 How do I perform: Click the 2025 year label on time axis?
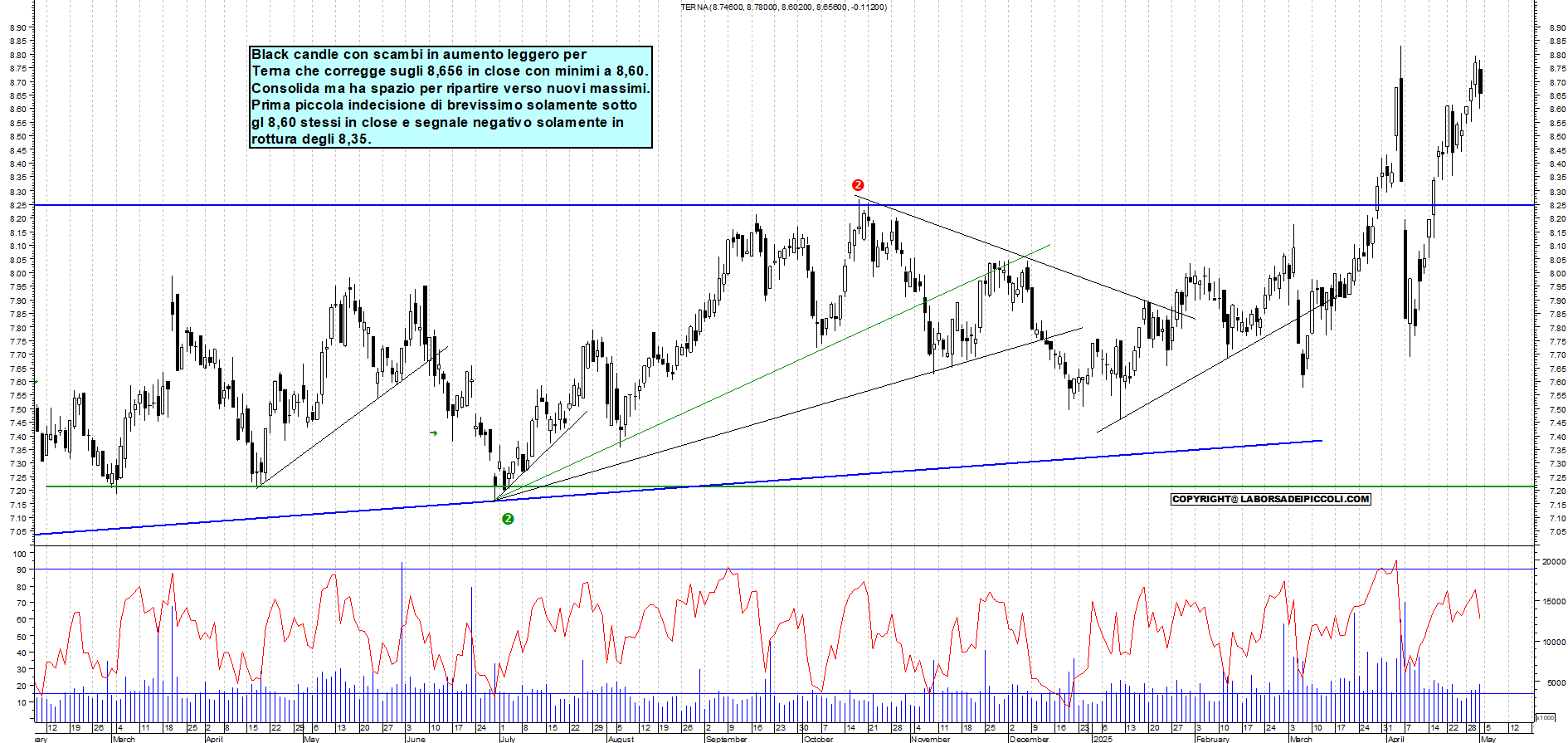pyautogui.click(x=1103, y=739)
